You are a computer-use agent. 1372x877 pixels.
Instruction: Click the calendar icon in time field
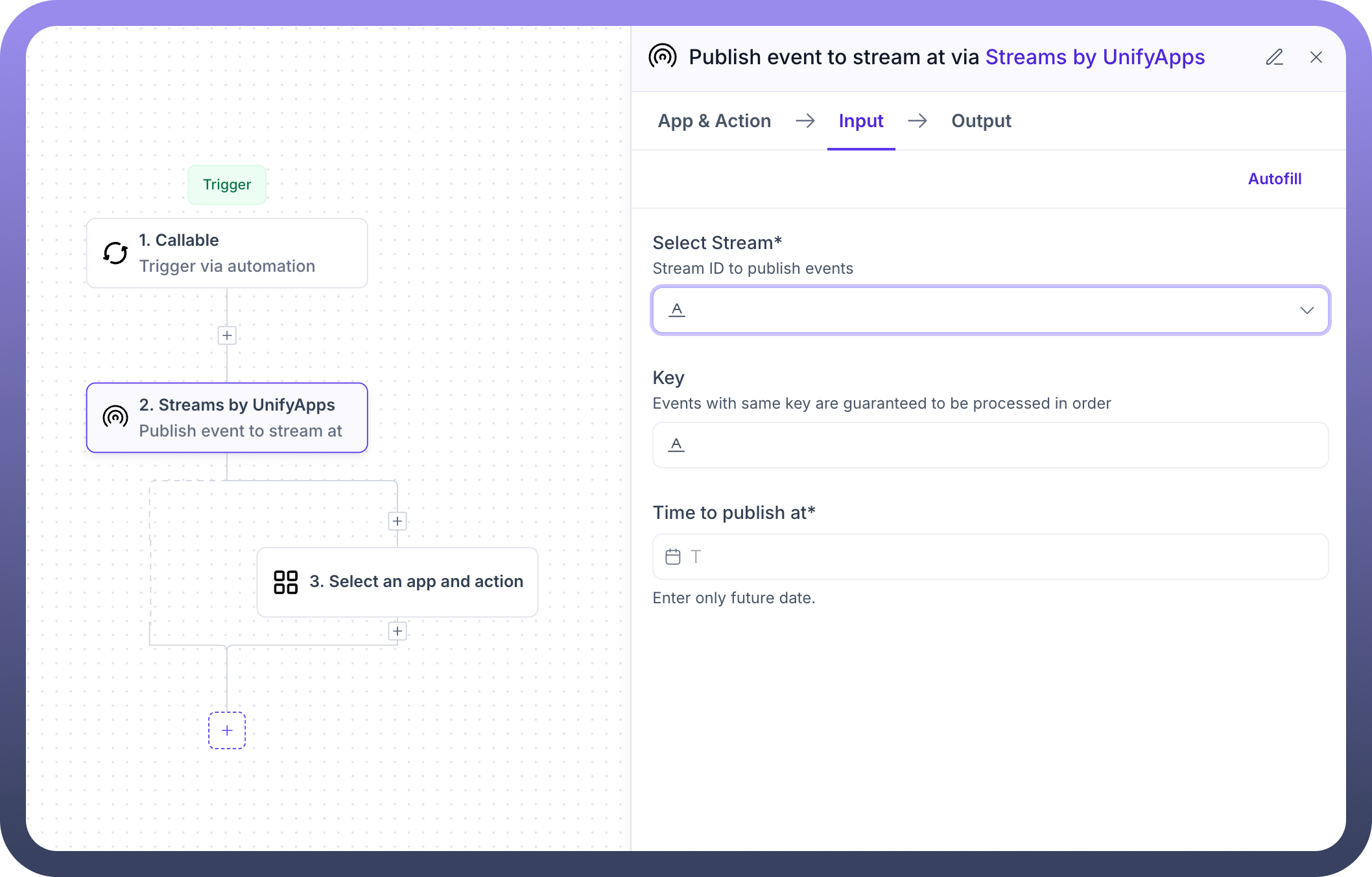tap(673, 557)
